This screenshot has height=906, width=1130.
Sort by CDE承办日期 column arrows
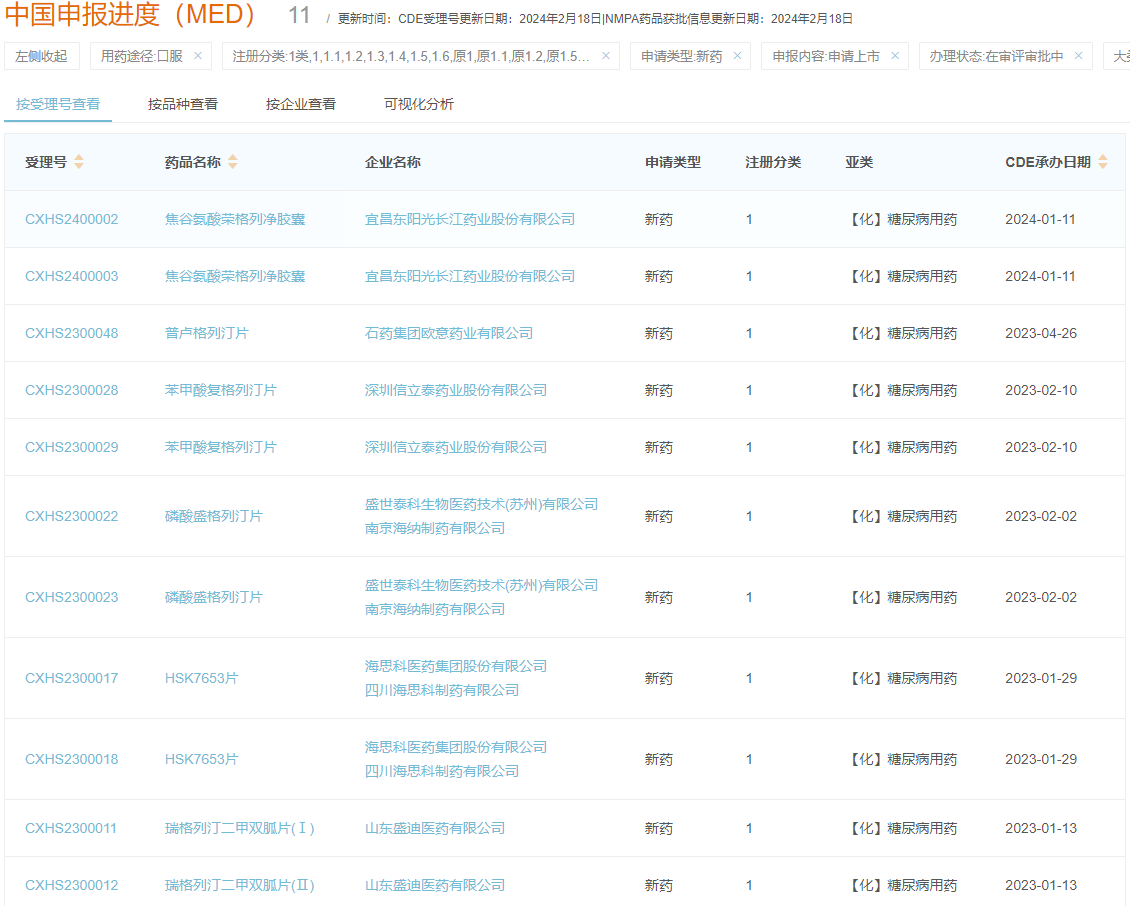pyautogui.click(x=1103, y=162)
